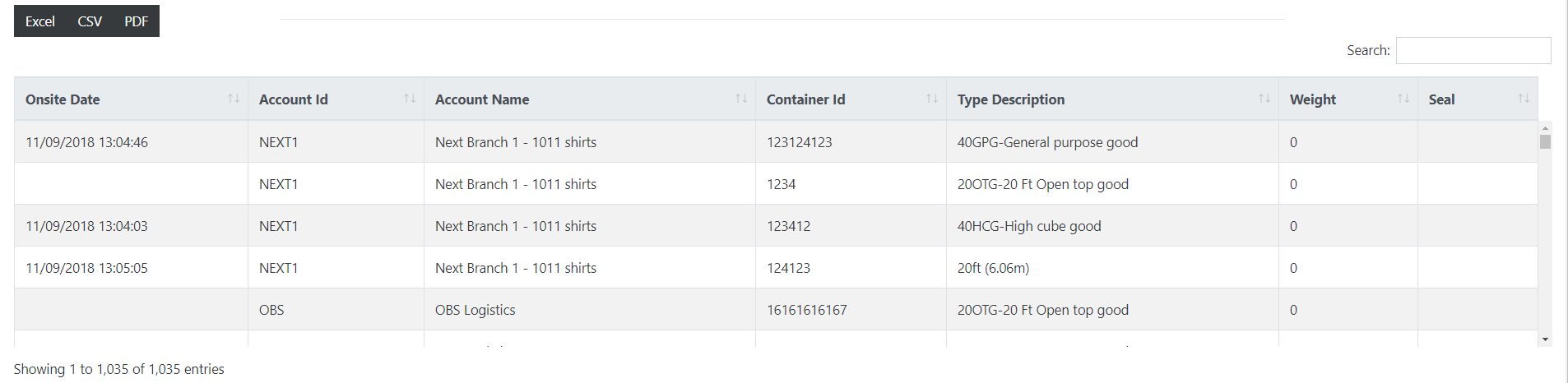Image resolution: width=1568 pixels, height=383 pixels.
Task: Focus the Search input field
Action: (x=1473, y=50)
